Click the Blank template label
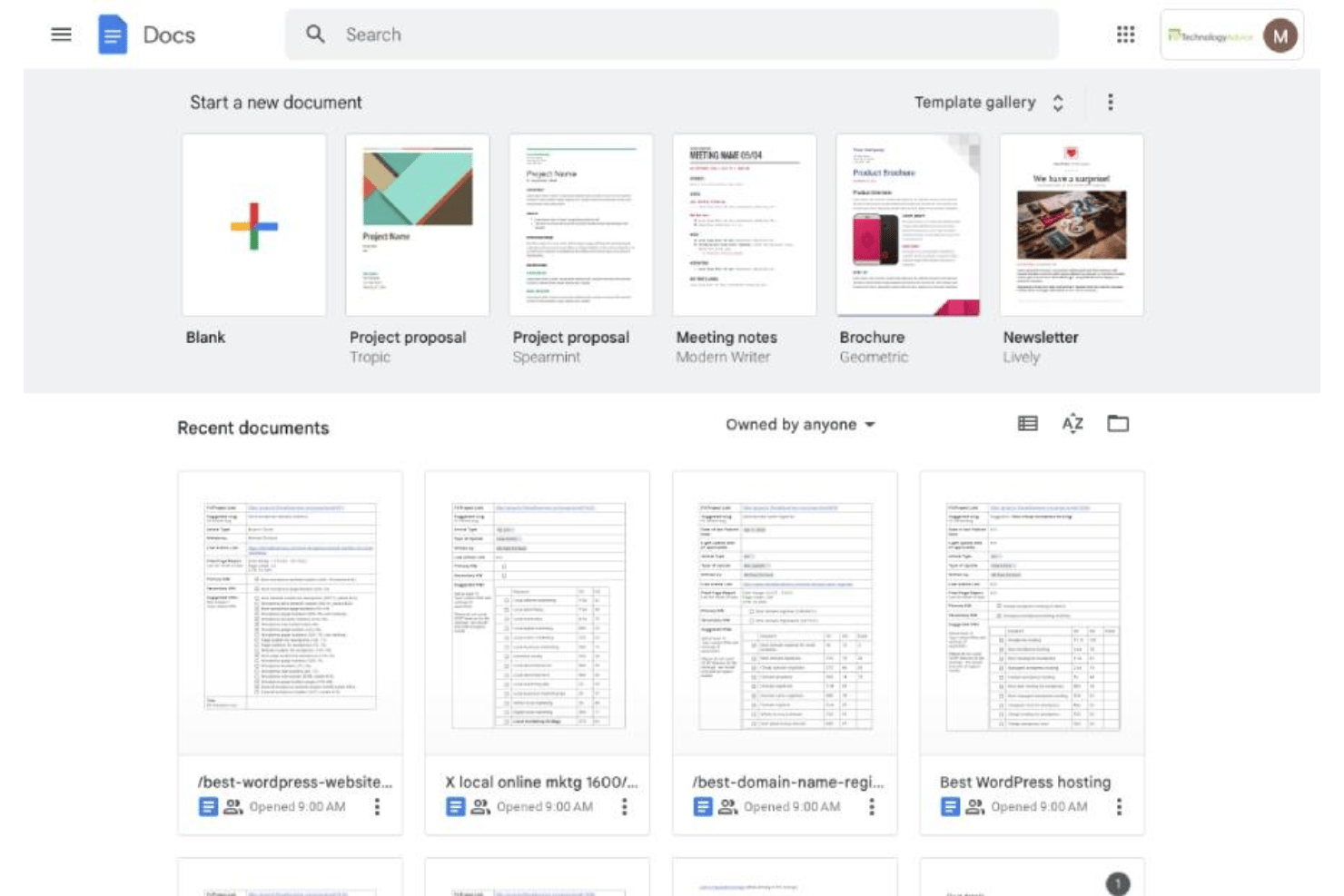 [x=205, y=337]
